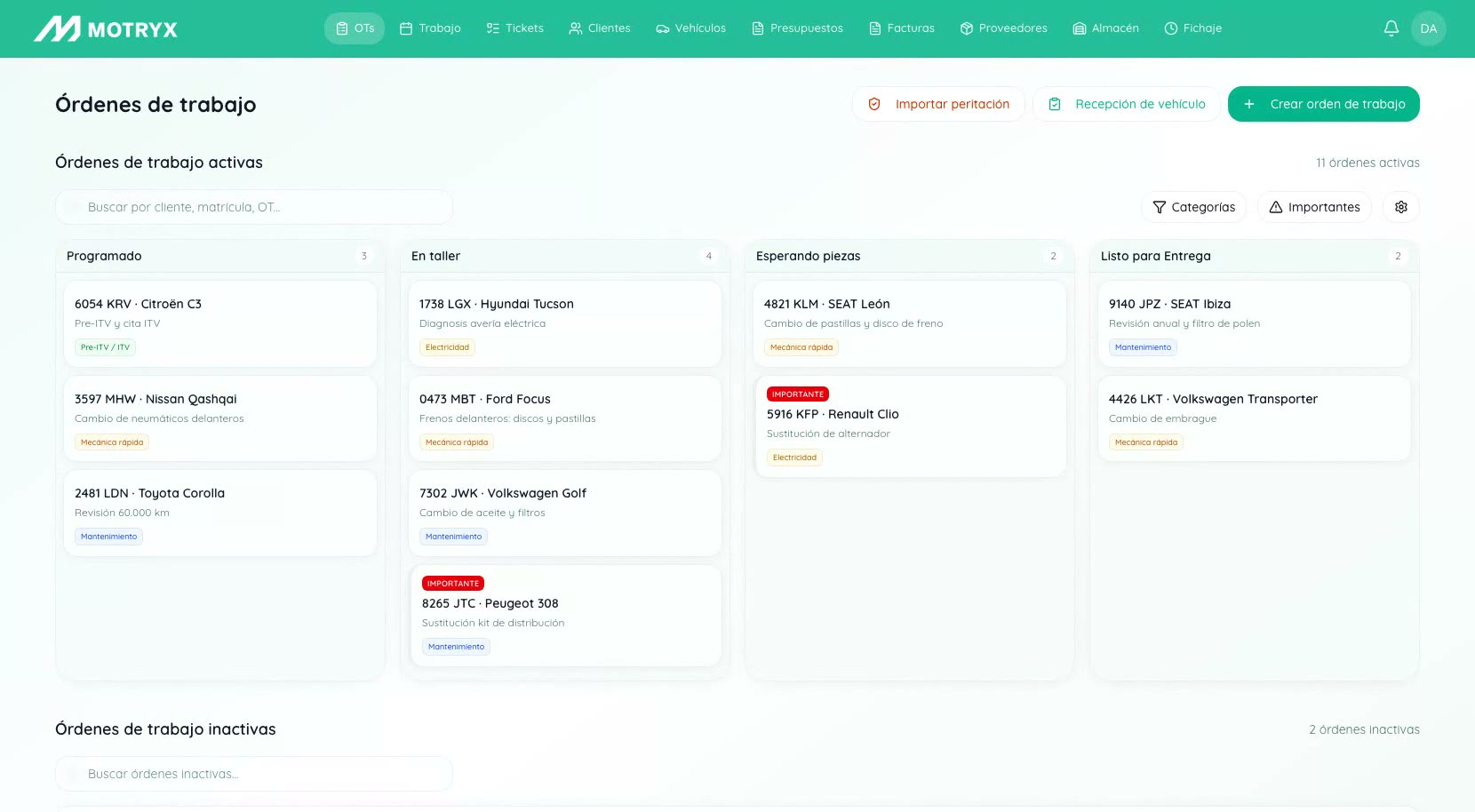This screenshot has height=812, width=1475.
Task: Click the Clientes people icon
Action: tap(576, 28)
